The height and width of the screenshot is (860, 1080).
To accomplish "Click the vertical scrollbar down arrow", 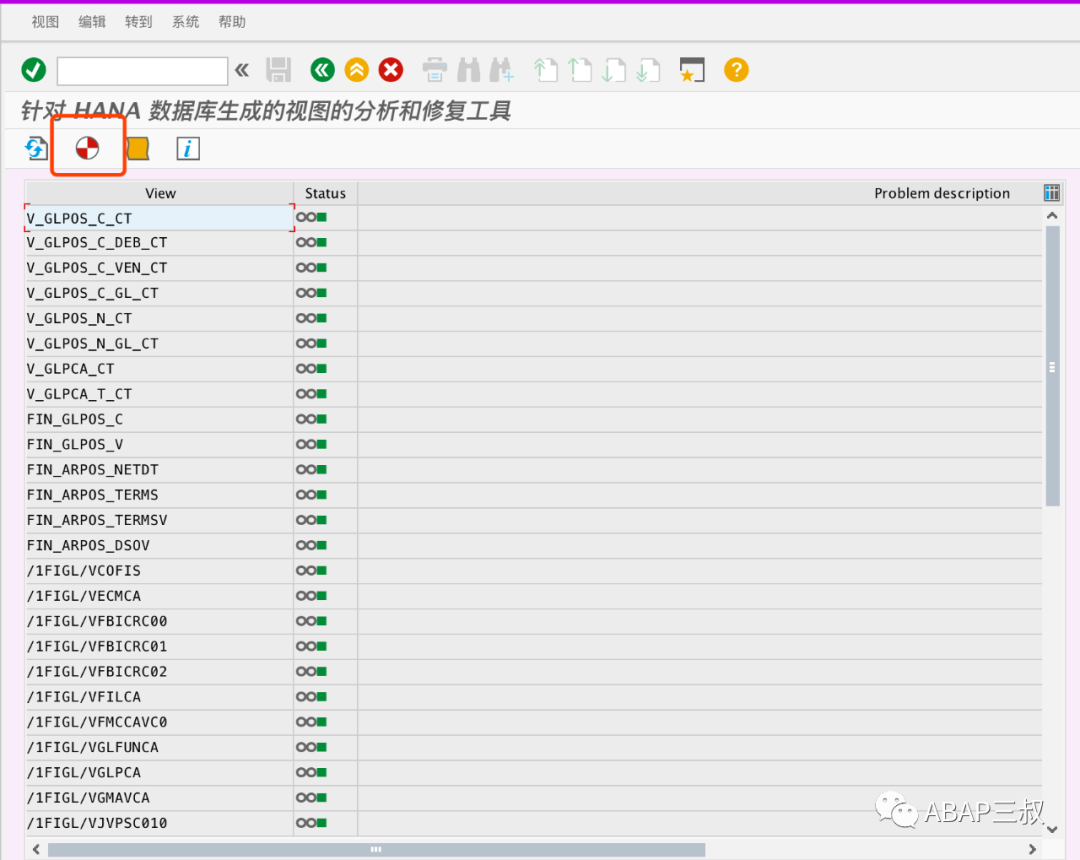I will pyautogui.click(x=1052, y=829).
